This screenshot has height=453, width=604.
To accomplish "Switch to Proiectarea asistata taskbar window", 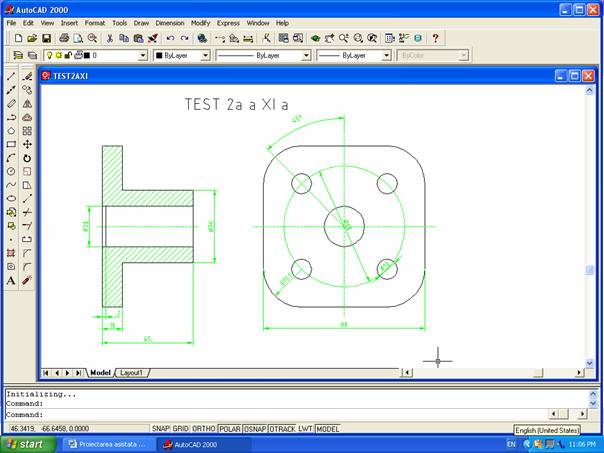I will 106,443.
